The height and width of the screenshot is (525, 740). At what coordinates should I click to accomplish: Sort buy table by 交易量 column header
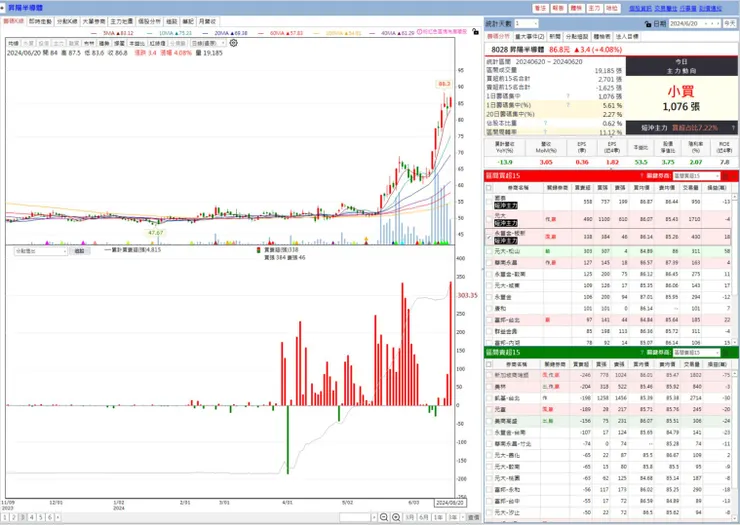pyautogui.click(x=690, y=188)
